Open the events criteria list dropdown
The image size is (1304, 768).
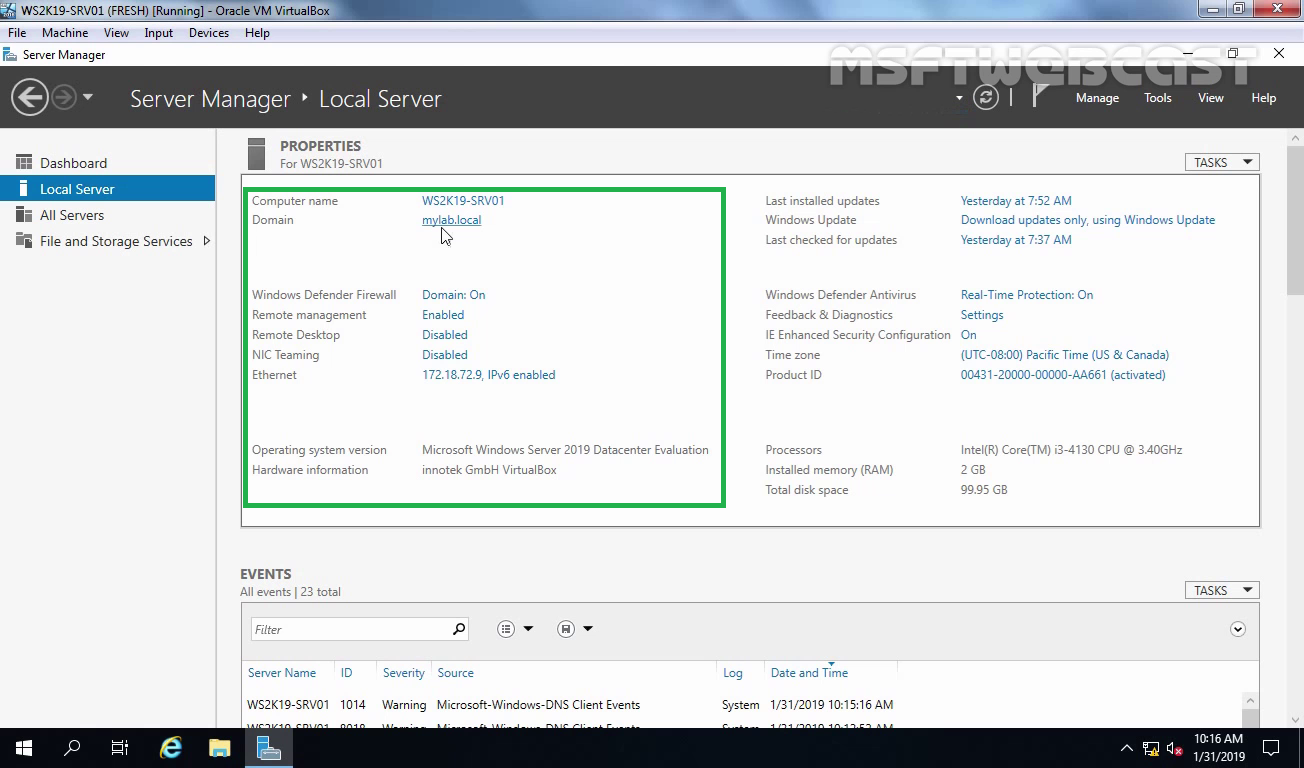point(515,629)
